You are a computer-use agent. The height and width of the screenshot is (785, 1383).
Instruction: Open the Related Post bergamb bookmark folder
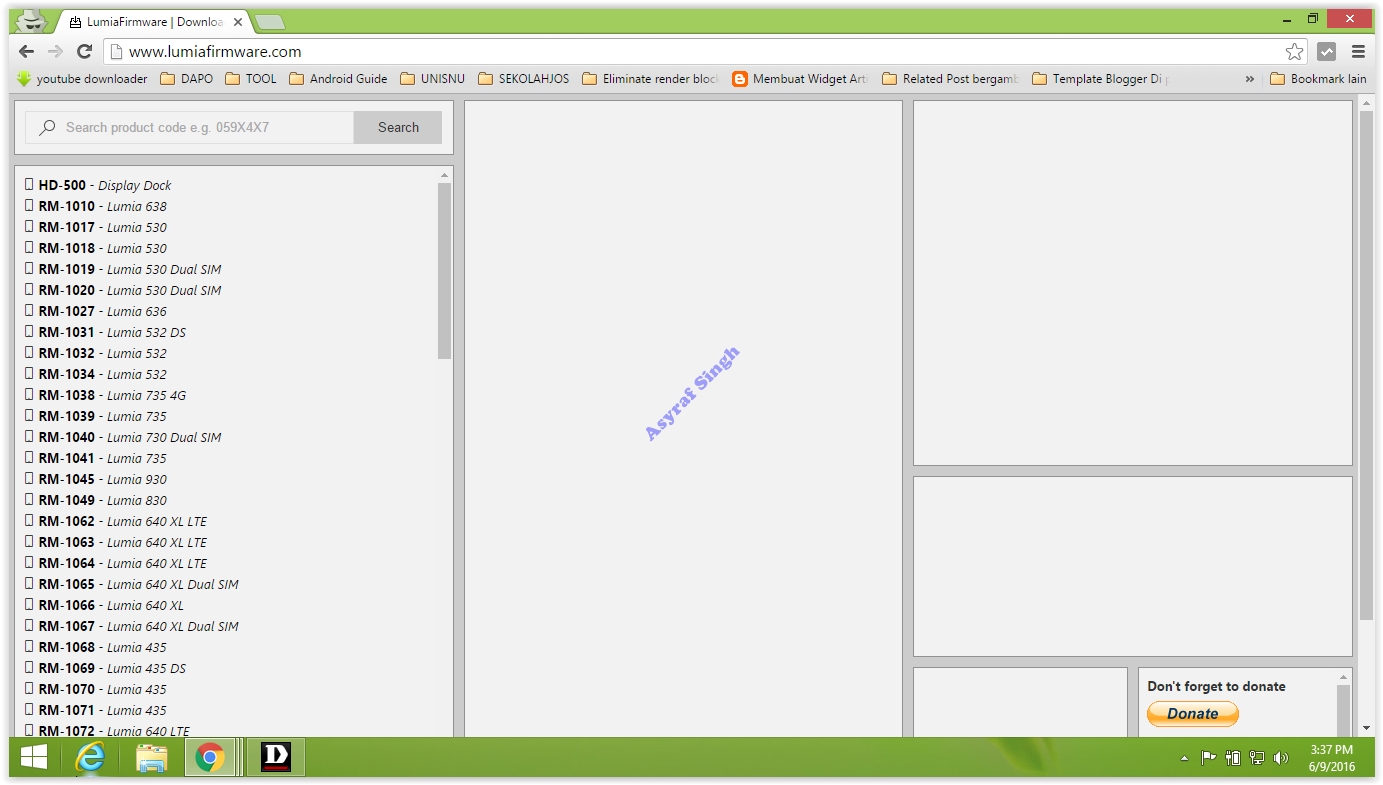click(x=951, y=79)
